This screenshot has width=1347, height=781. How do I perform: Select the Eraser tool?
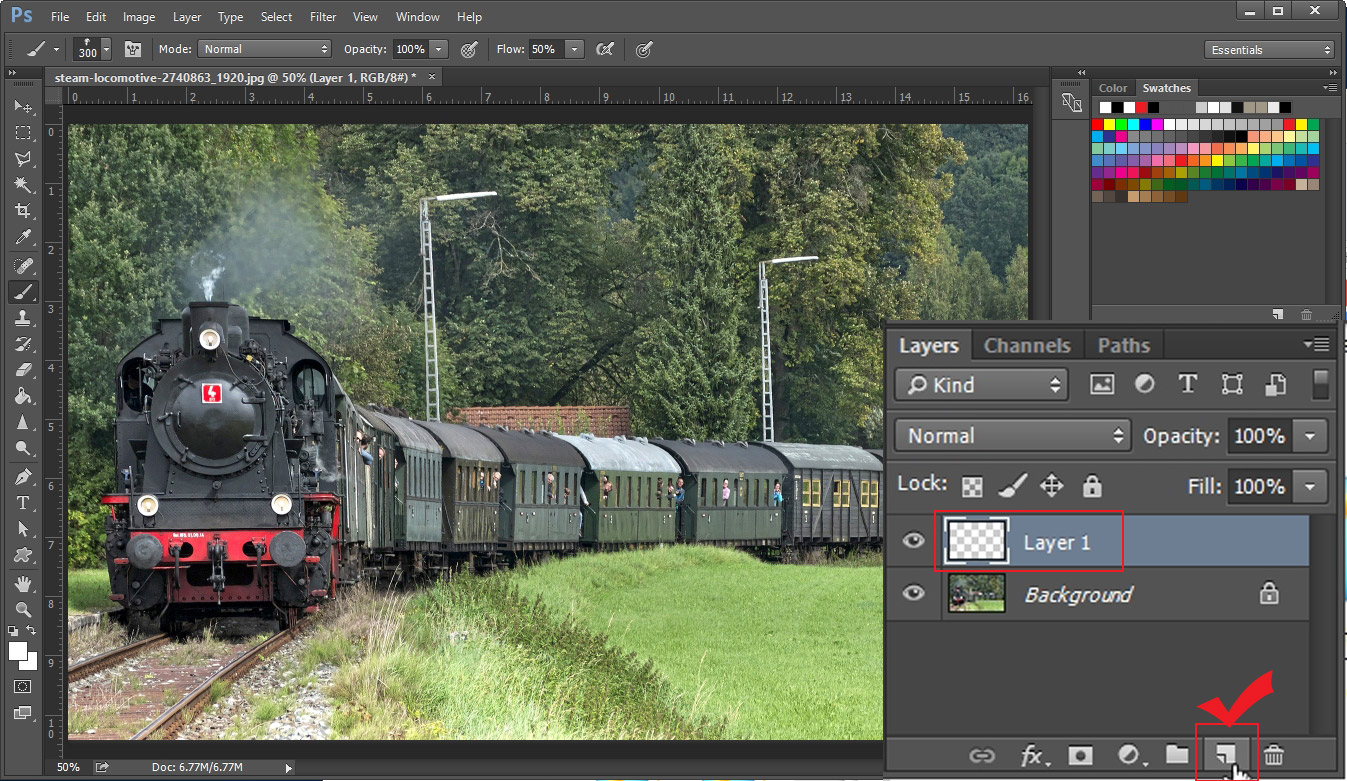click(x=23, y=370)
